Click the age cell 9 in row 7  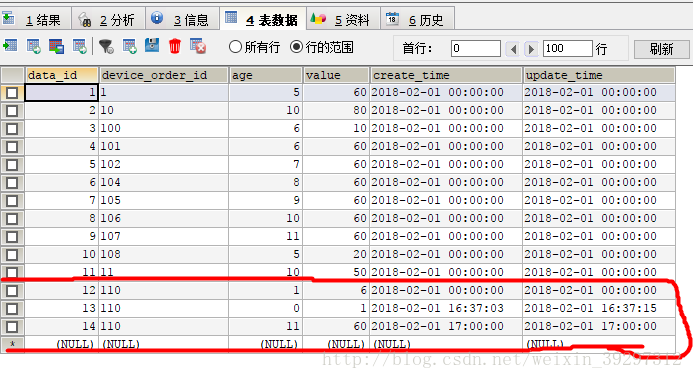[x=266, y=201]
